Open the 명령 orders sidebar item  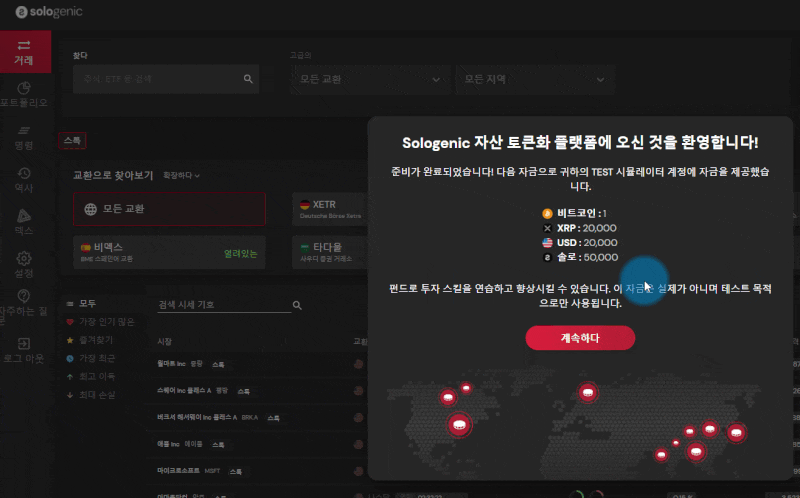[24, 138]
